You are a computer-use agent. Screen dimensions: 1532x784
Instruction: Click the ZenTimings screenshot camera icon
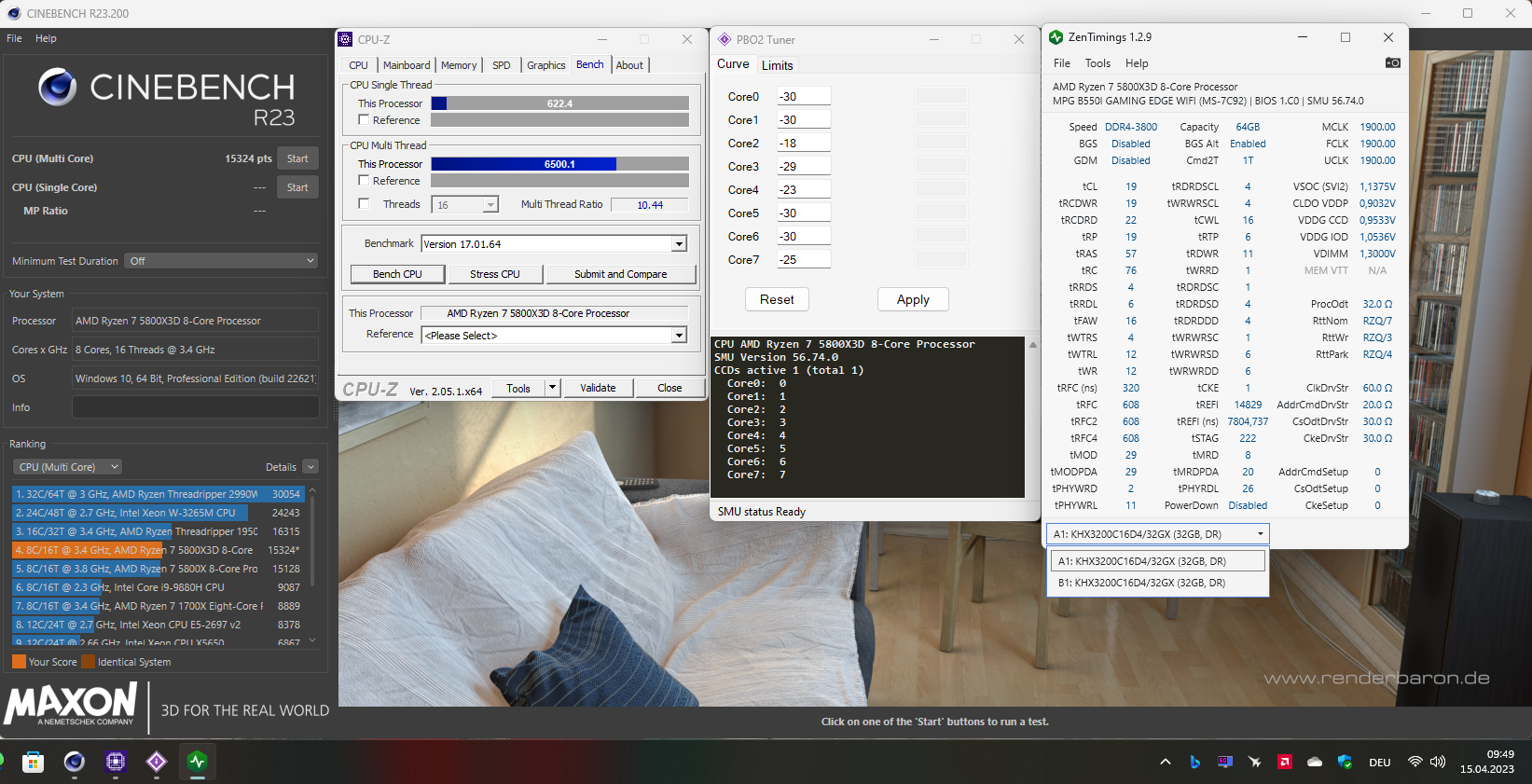(x=1392, y=62)
